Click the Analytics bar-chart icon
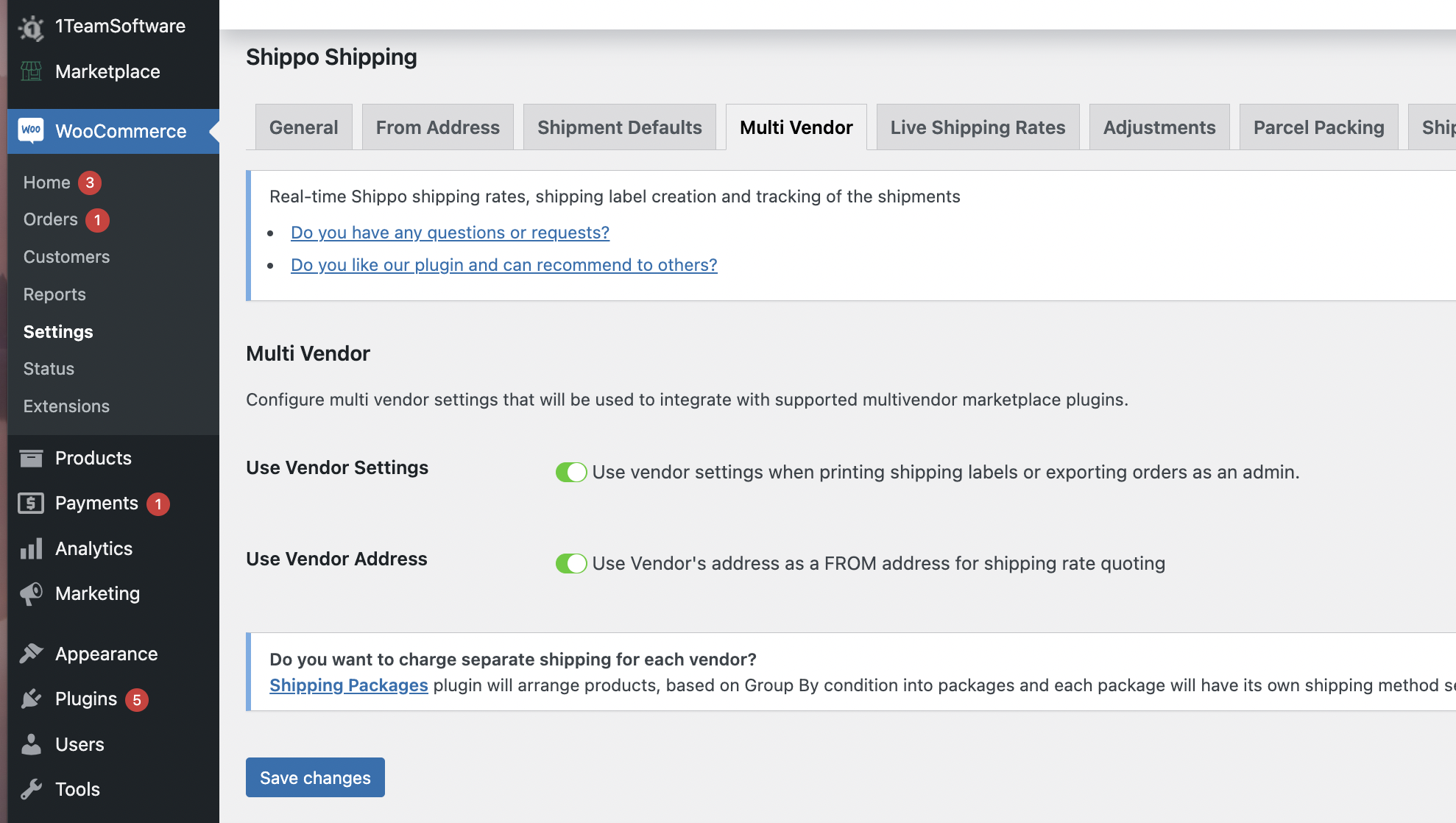1456x823 pixels. coord(31,548)
